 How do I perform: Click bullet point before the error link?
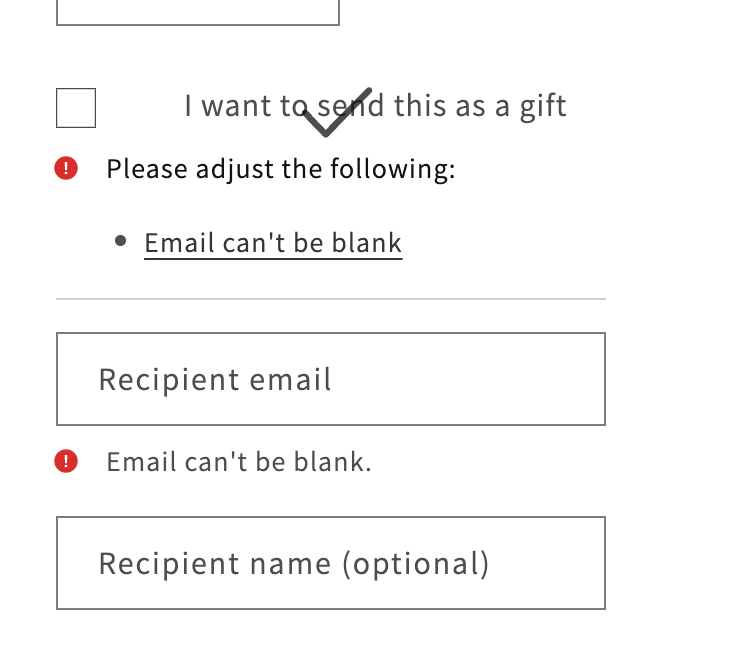121,241
